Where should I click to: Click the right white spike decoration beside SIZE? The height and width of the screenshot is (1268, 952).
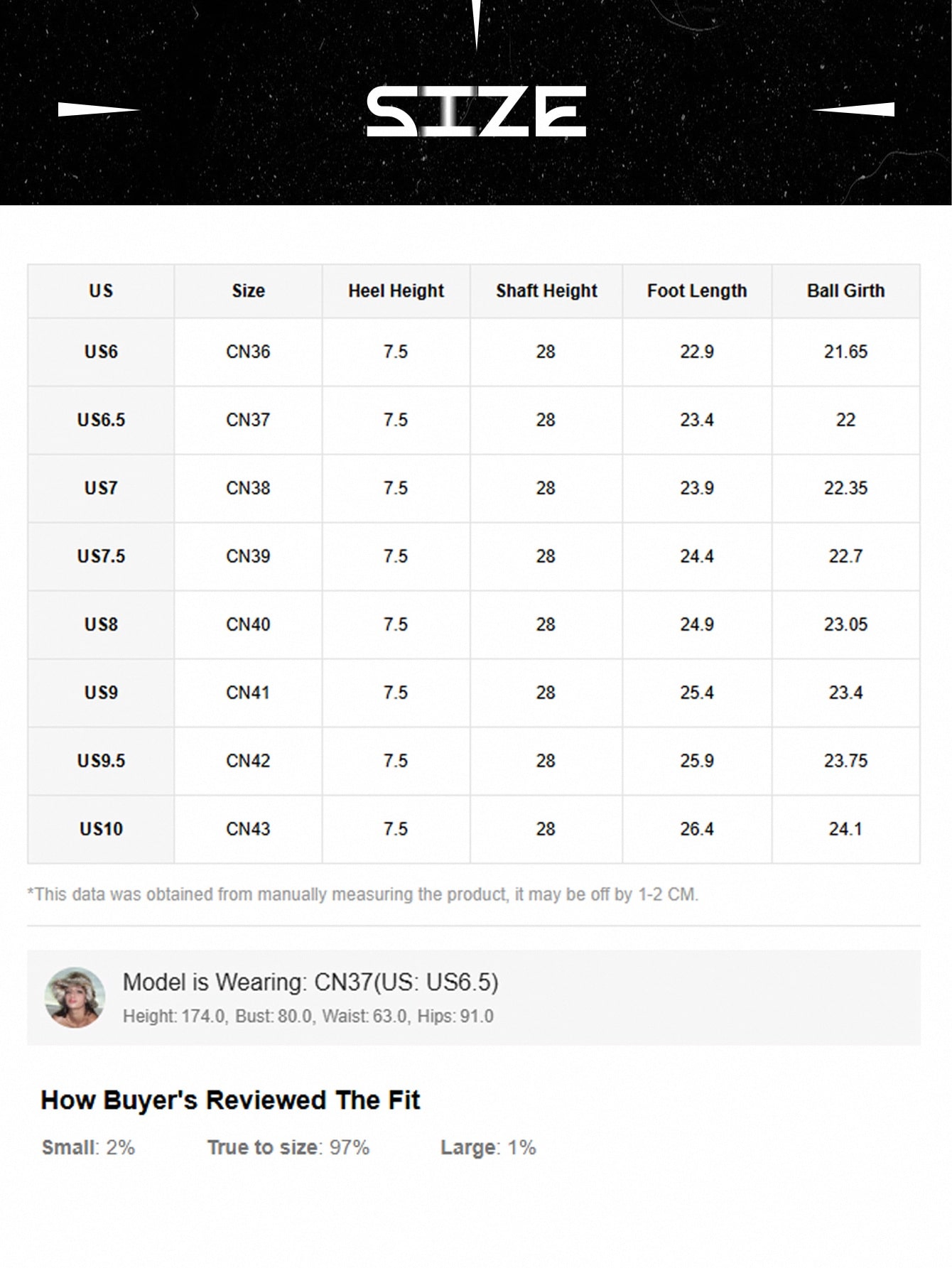(x=854, y=110)
